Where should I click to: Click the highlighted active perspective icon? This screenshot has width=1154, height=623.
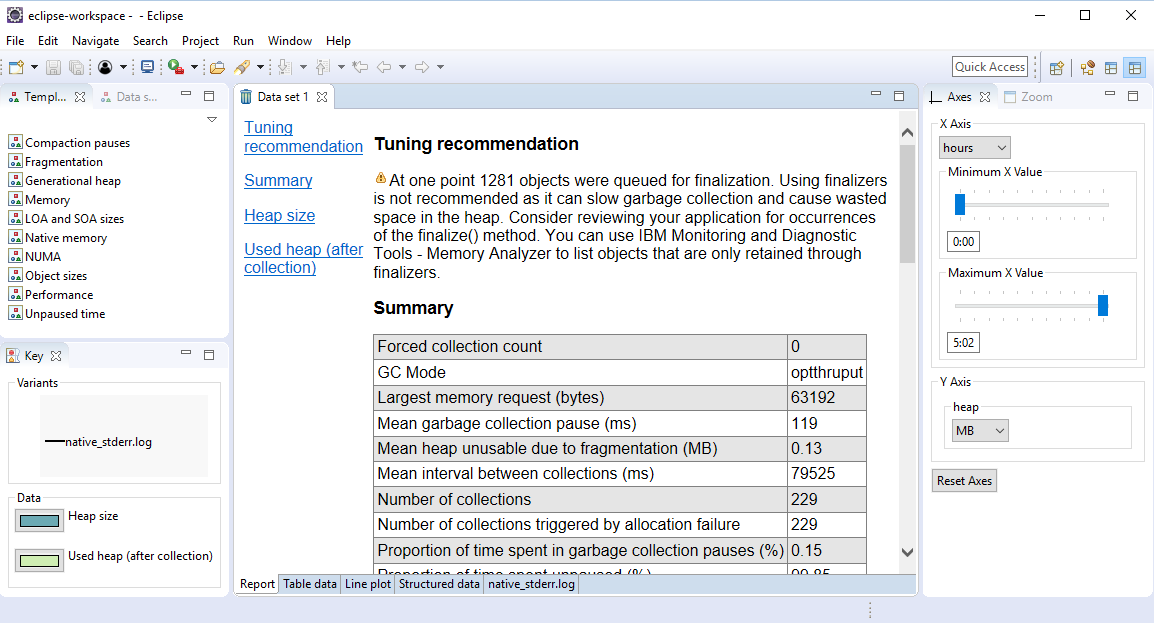coord(1135,68)
